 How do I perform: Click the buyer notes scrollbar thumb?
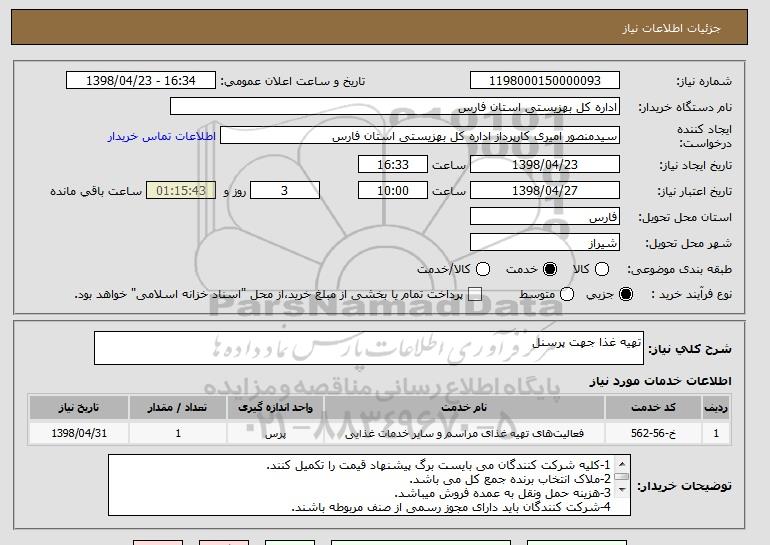(x=622, y=477)
